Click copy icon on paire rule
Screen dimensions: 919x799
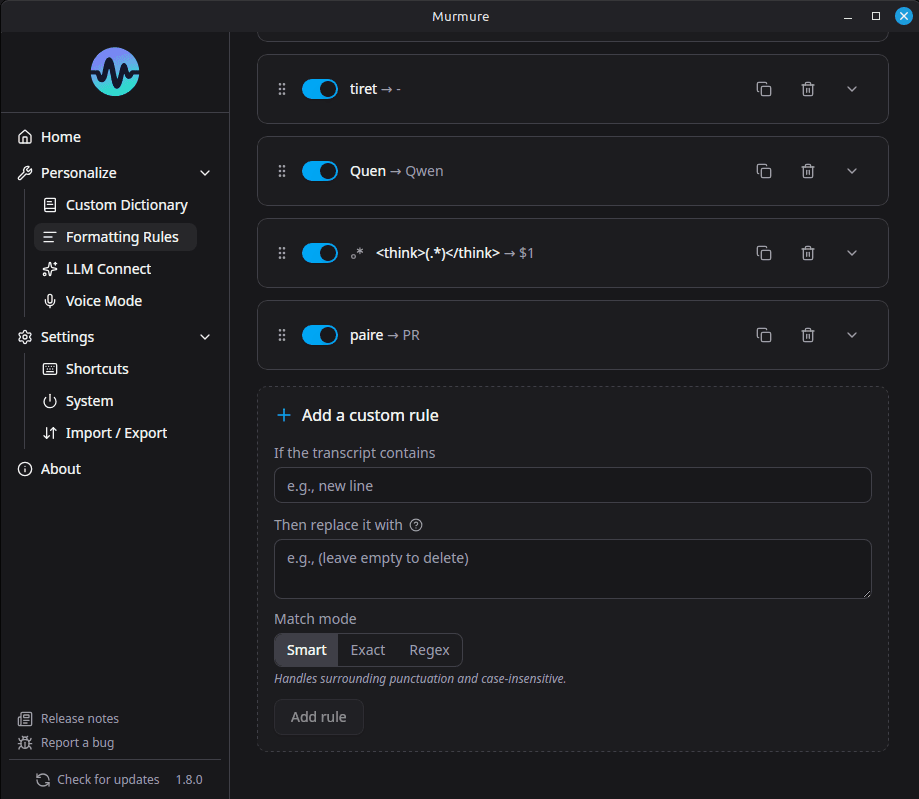coord(764,335)
